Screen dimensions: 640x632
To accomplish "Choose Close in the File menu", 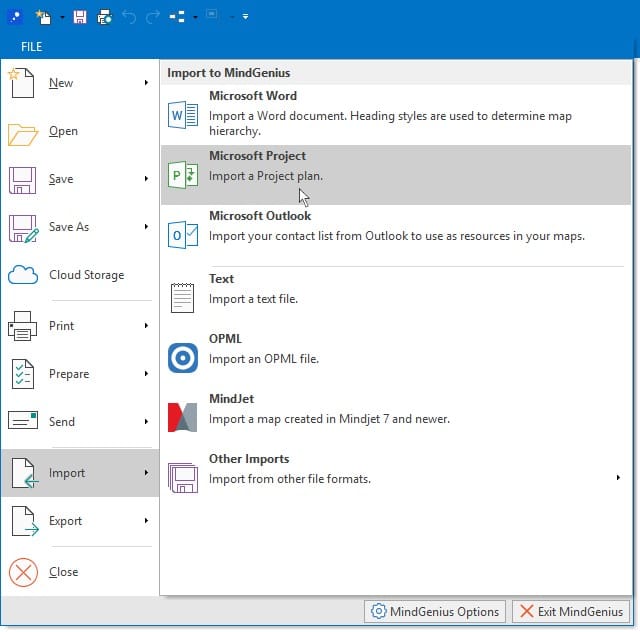I will point(80,572).
